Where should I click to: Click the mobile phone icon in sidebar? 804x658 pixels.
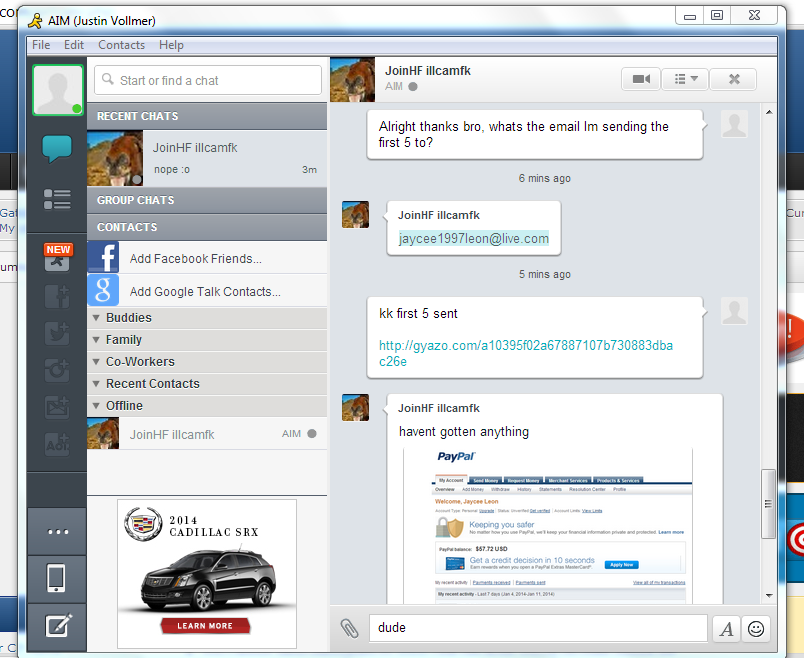[57, 579]
